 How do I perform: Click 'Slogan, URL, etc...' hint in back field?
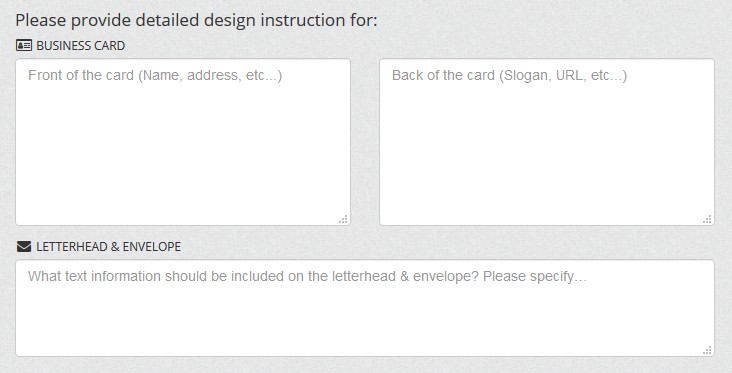pos(563,75)
